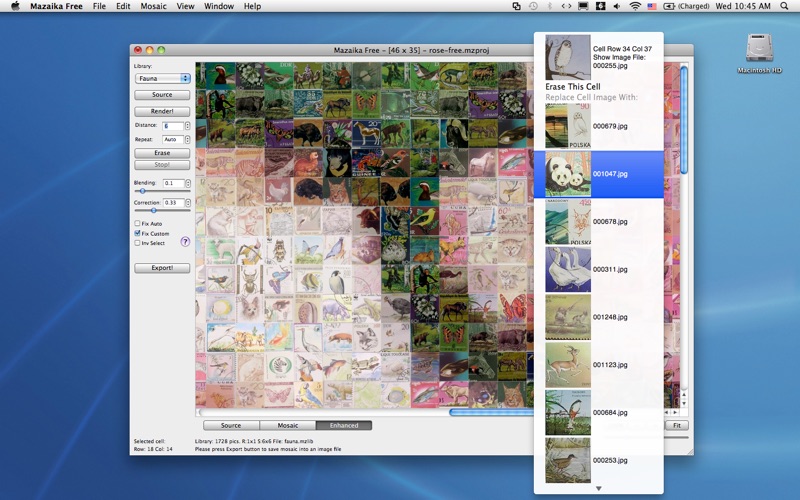Click the Repeat Auto stepper arrows
Viewport: 800px width, 500px height.
coord(186,139)
